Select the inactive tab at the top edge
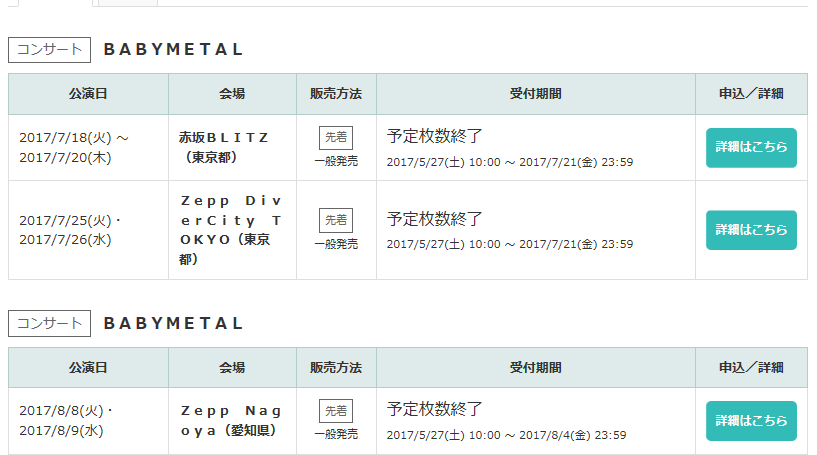 click(128, 3)
